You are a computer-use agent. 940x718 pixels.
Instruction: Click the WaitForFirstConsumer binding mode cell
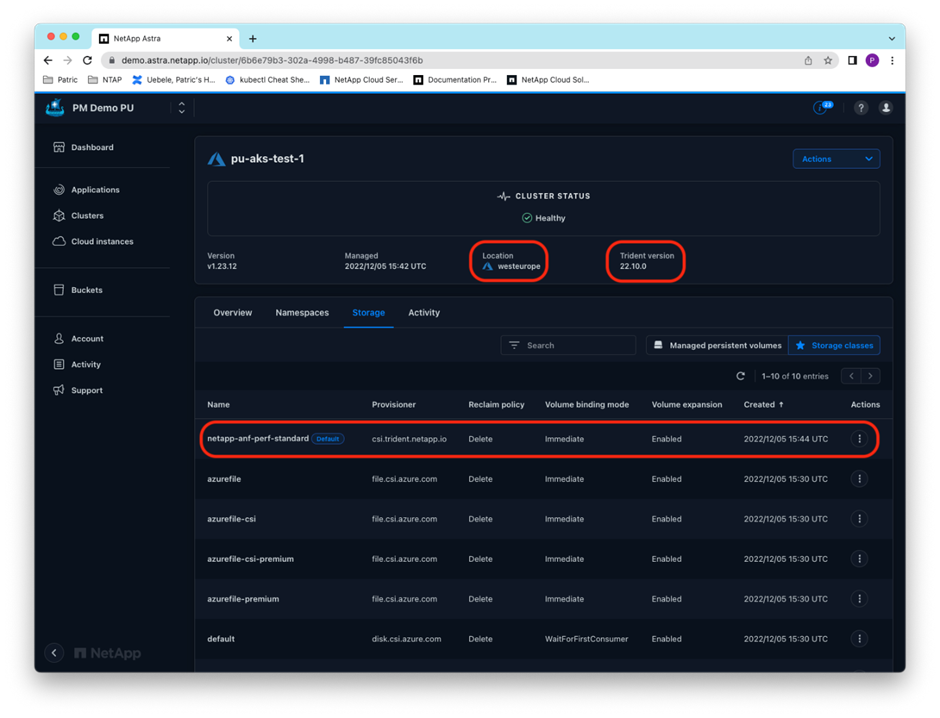(x=586, y=639)
